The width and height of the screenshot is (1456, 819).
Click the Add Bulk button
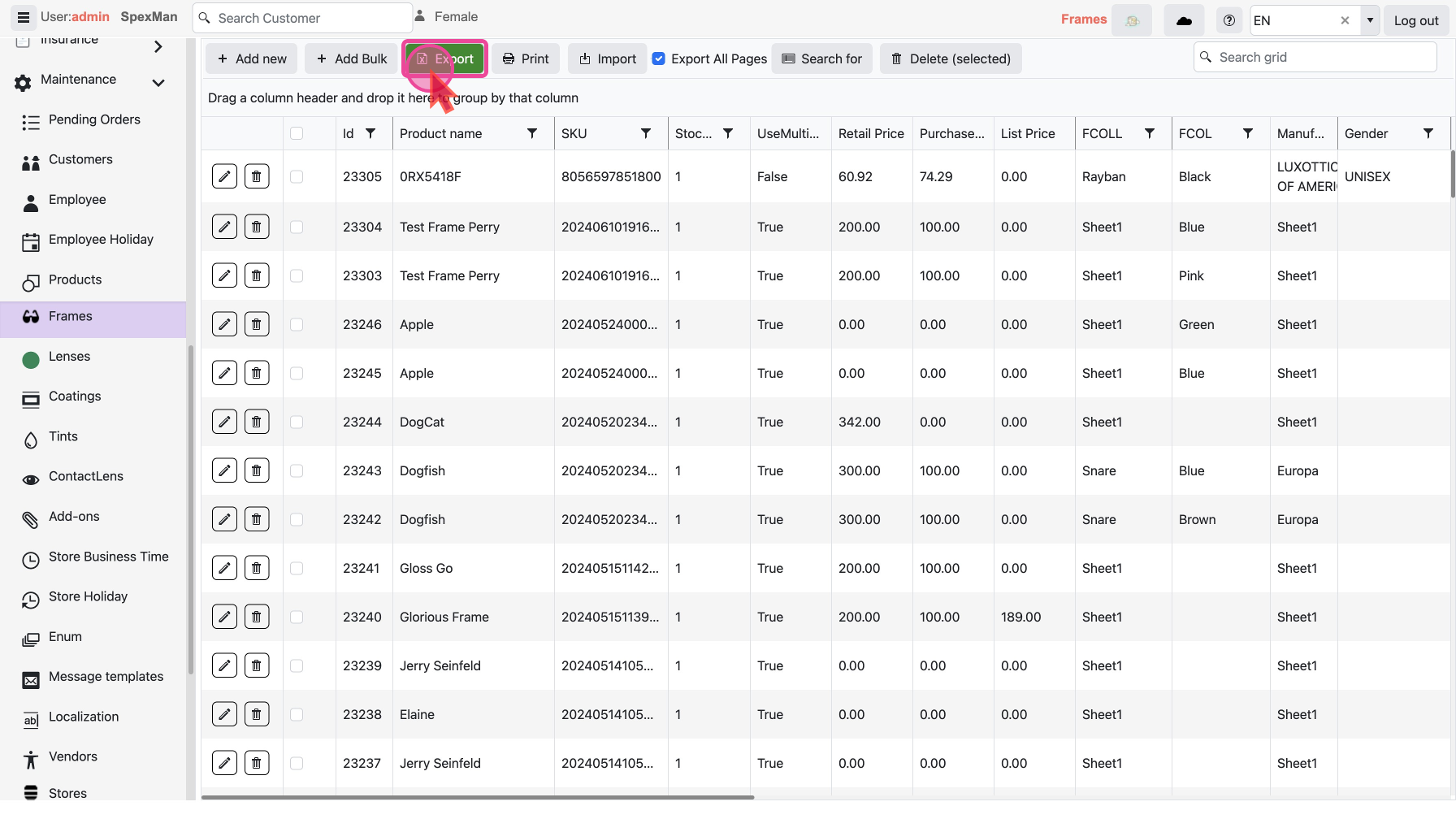pyautogui.click(x=351, y=58)
